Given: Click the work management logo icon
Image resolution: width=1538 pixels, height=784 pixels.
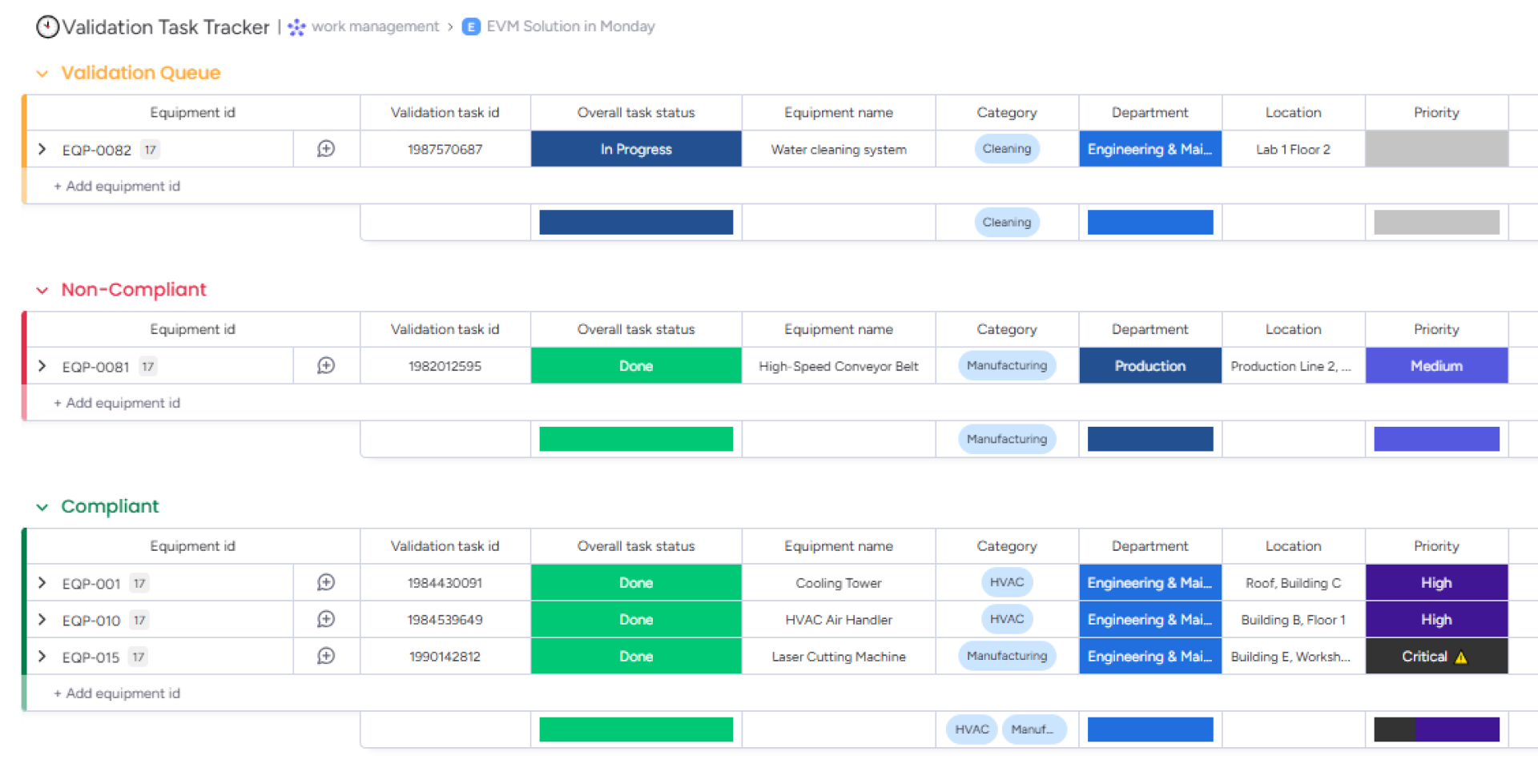Looking at the screenshot, I should click(296, 26).
